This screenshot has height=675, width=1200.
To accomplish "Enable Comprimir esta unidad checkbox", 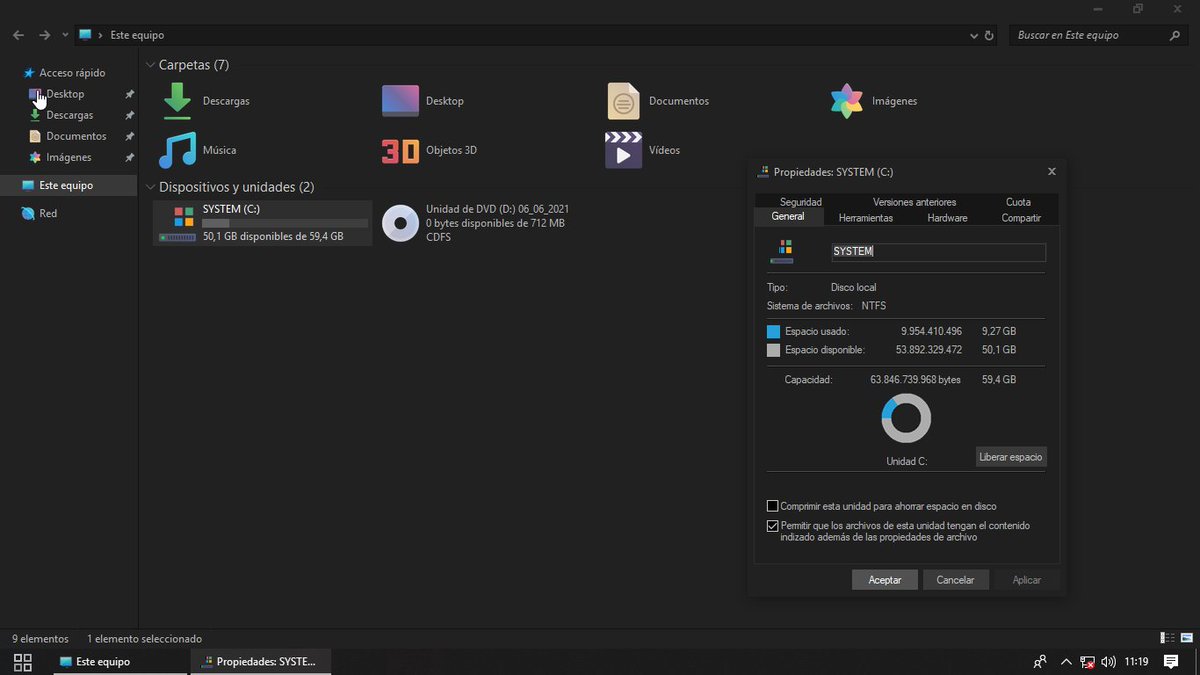I will 772,506.
